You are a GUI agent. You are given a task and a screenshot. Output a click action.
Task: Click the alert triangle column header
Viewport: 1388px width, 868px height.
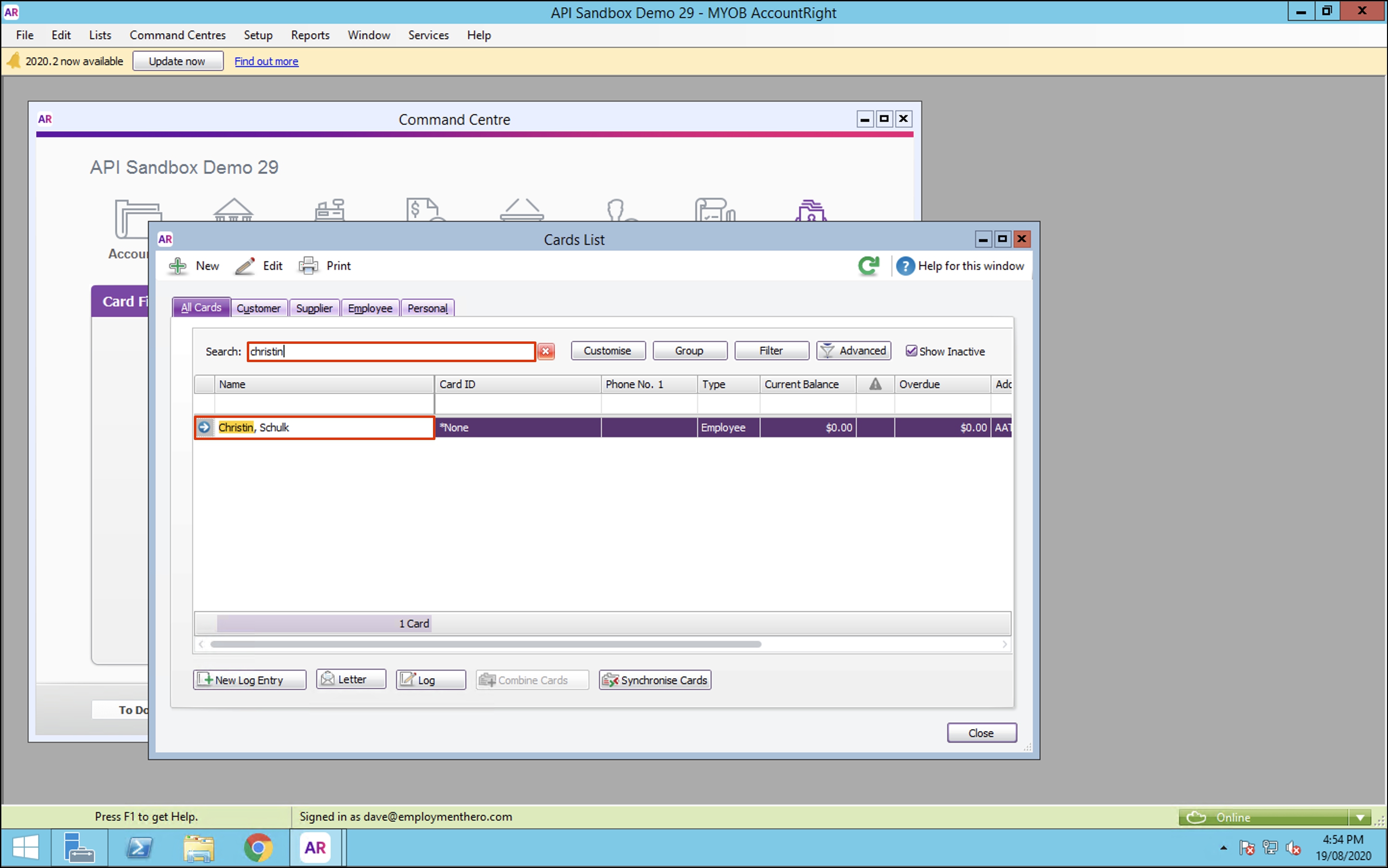[875, 384]
